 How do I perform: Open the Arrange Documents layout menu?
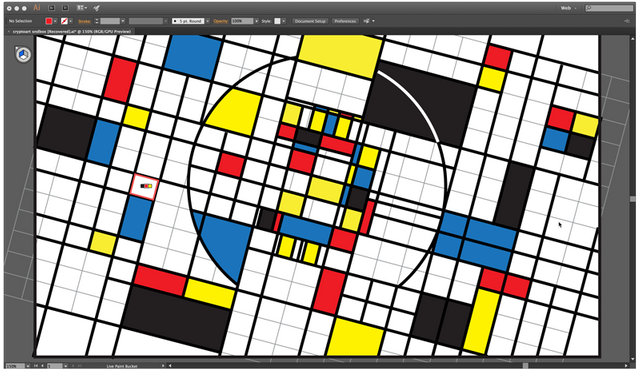tap(82, 8)
